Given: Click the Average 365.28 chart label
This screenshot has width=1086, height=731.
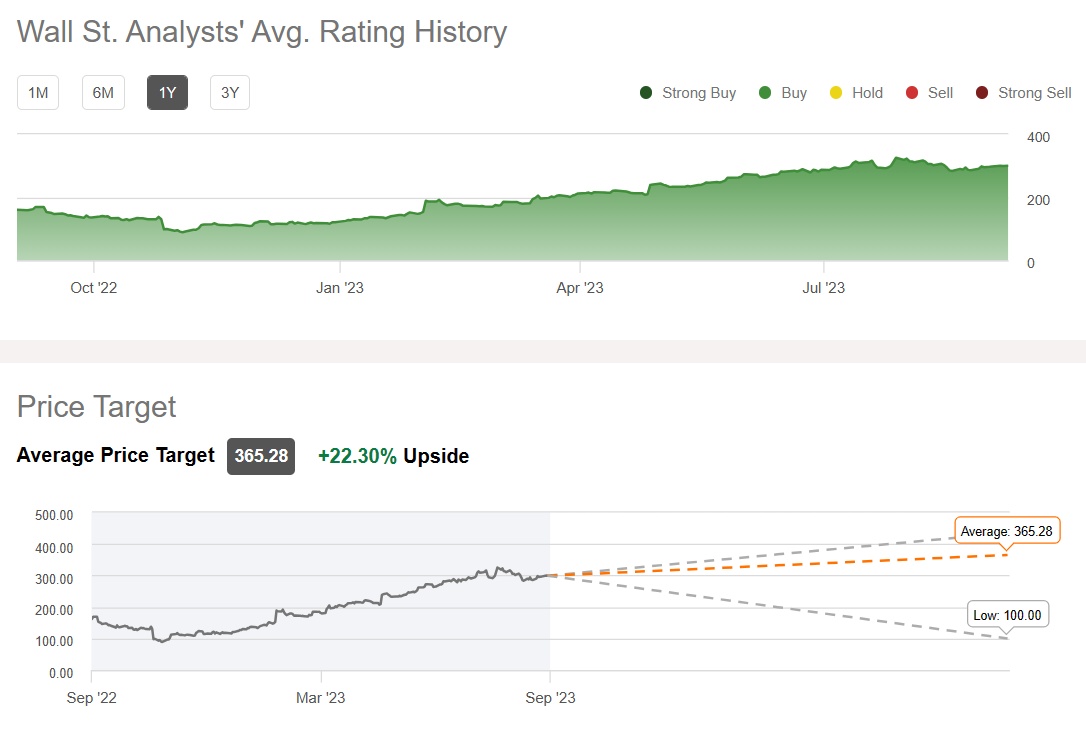Looking at the screenshot, I should [x=1007, y=531].
